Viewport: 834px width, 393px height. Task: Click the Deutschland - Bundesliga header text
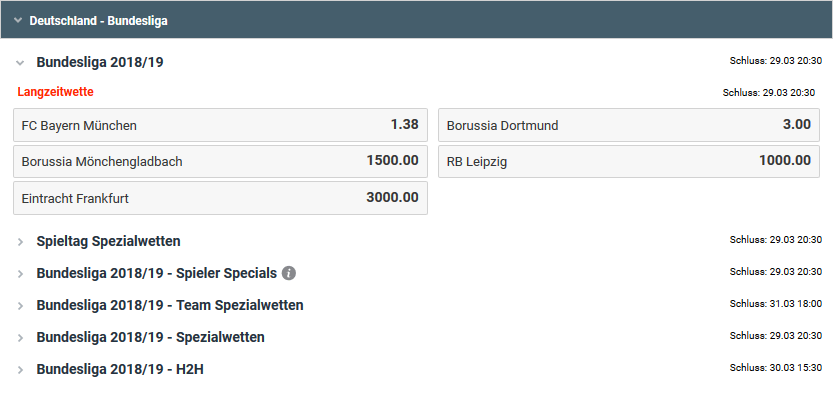pyautogui.click(x=98, y=21)
